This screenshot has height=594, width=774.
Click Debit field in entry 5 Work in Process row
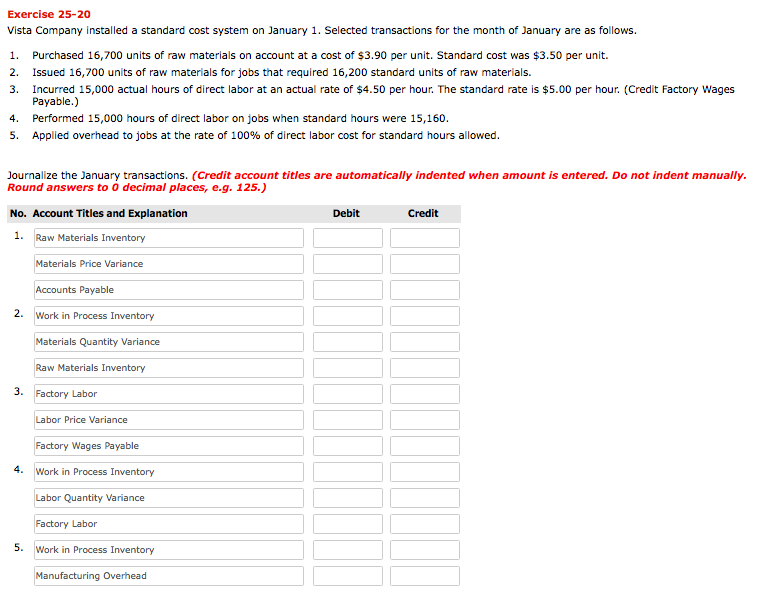coord(347,550)
